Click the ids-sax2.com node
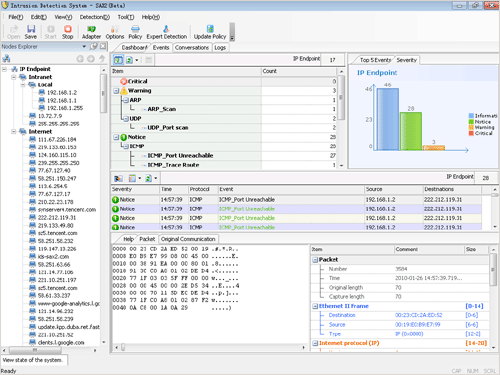Image resolution: width=500 pixels, height=375 pixels. pyautogui.click(x=53, y=257)
